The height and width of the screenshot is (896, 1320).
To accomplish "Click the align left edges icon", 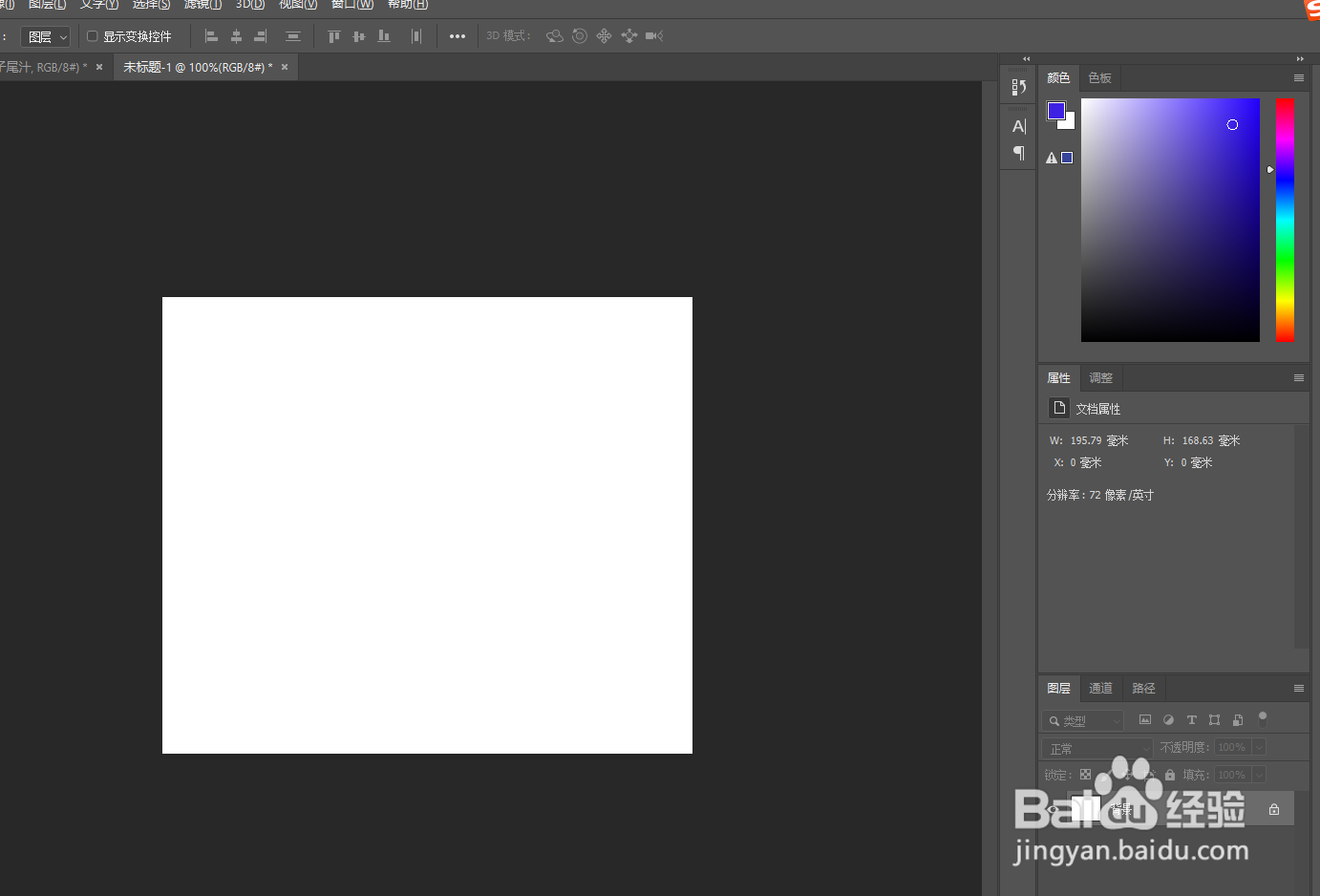I will click(212, 36).
